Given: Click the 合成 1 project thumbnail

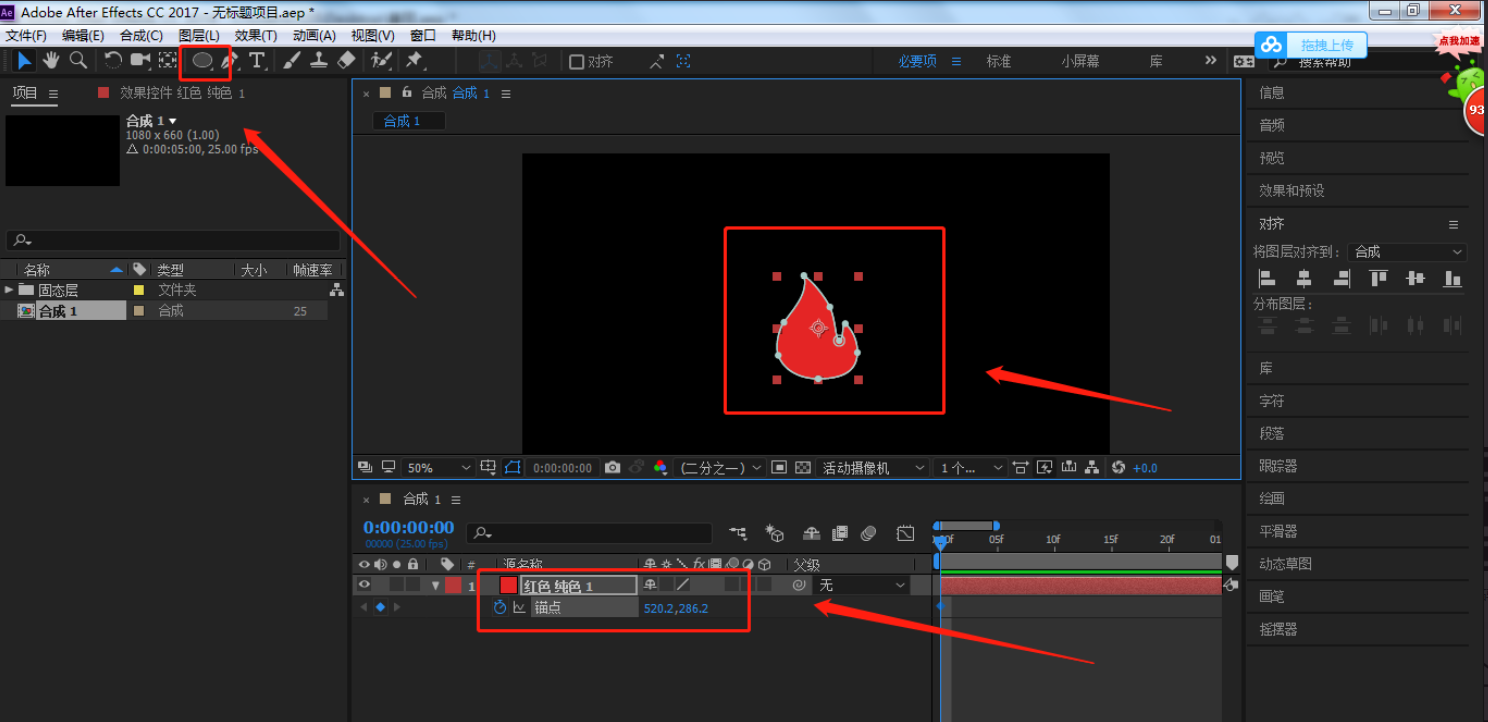Looking at the screenshot, I should (x=62, y=150).
